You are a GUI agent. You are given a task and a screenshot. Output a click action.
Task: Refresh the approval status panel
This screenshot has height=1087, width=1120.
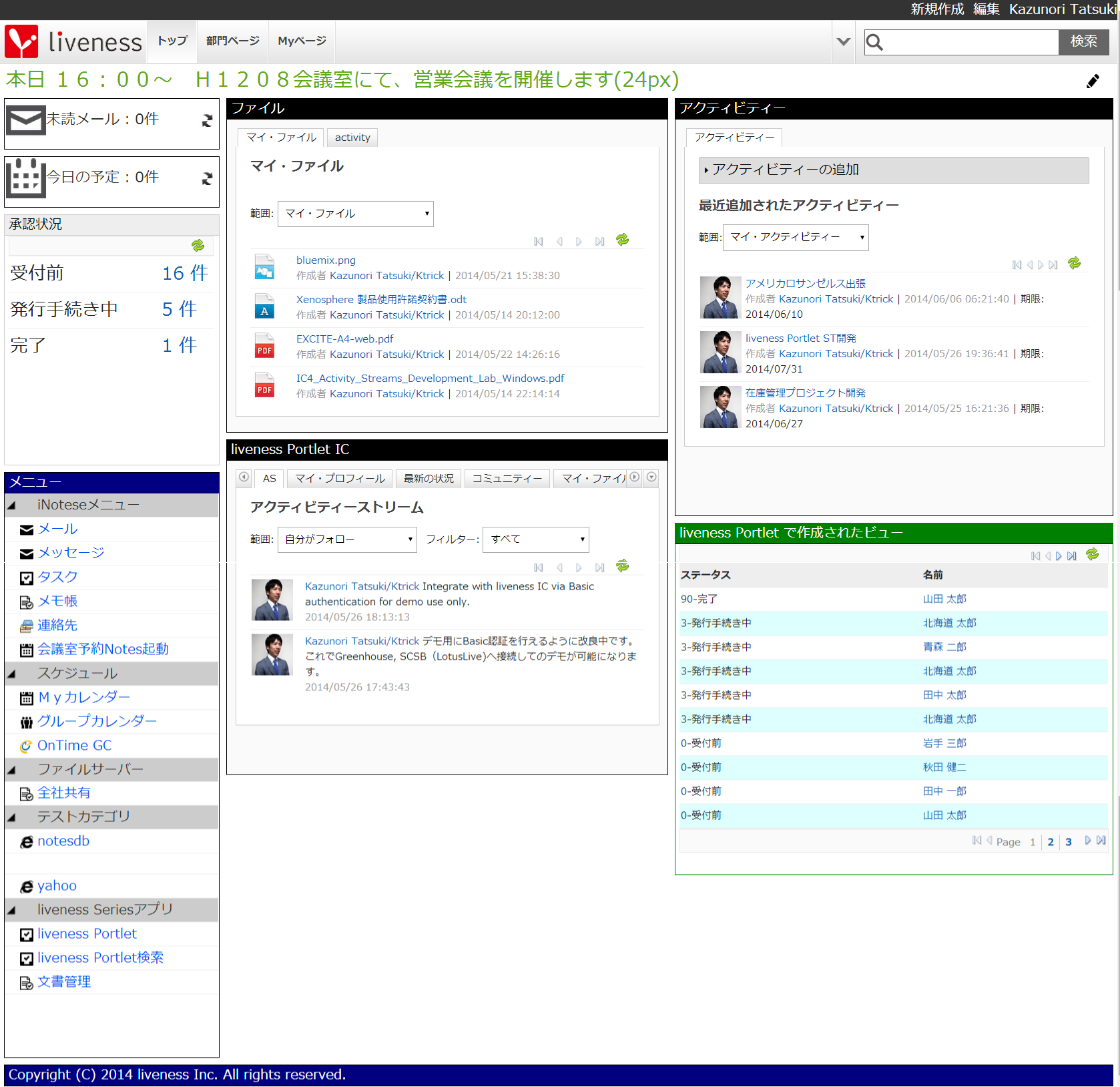coord(198,246)
